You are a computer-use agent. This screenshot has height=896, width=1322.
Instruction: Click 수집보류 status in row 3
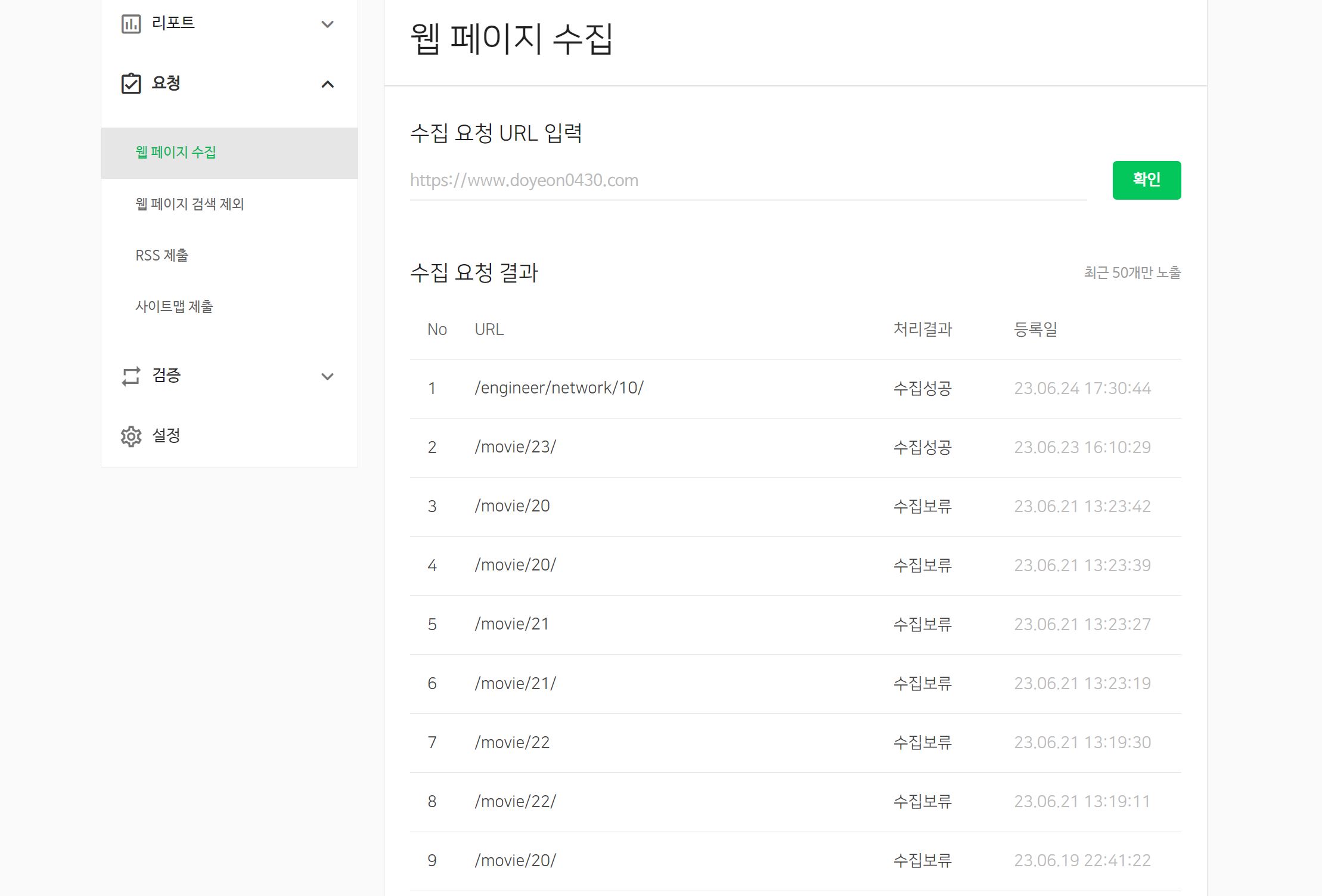point(923,506)
